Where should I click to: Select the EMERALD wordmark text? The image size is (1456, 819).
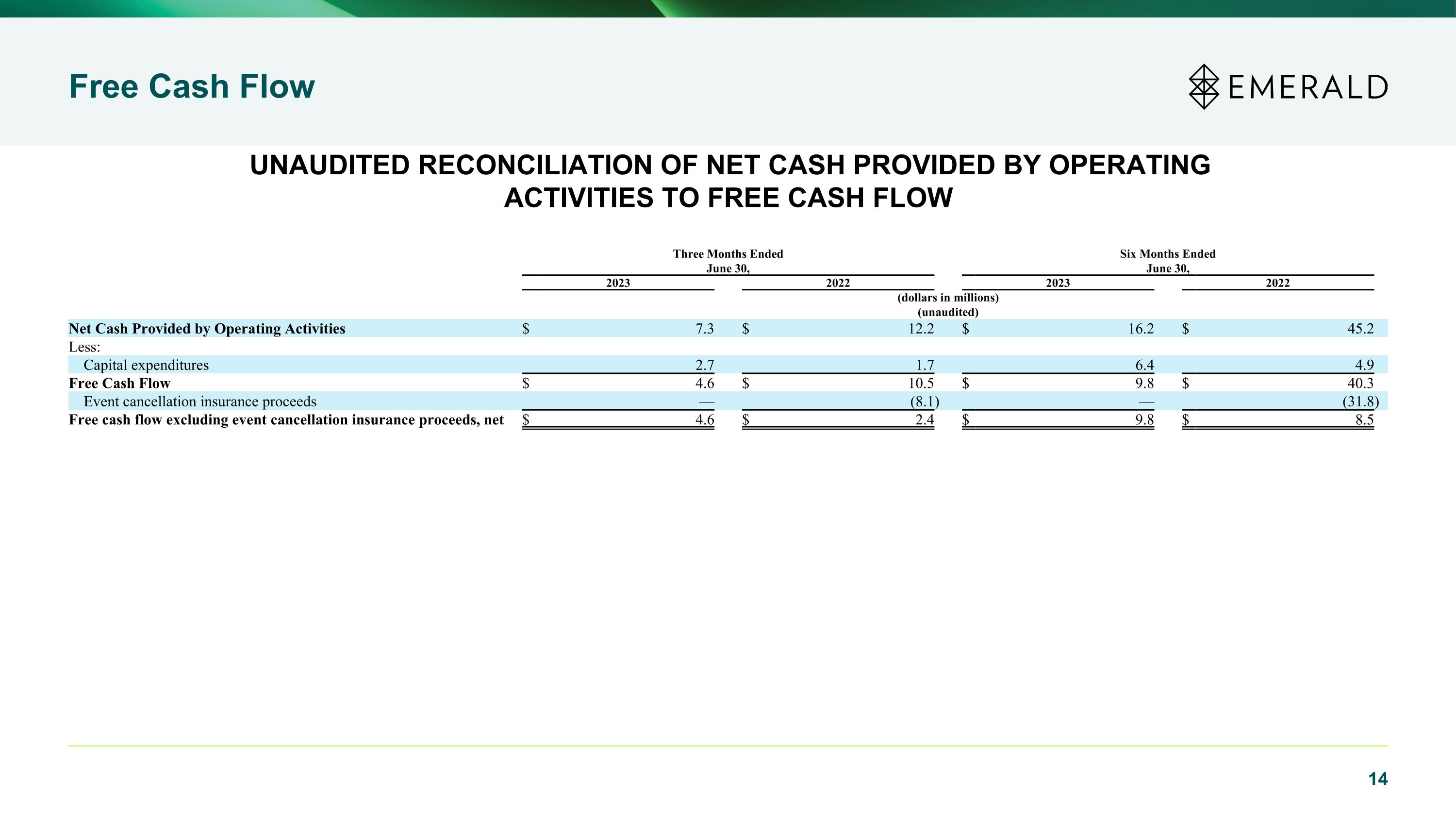pos(1308,87)
